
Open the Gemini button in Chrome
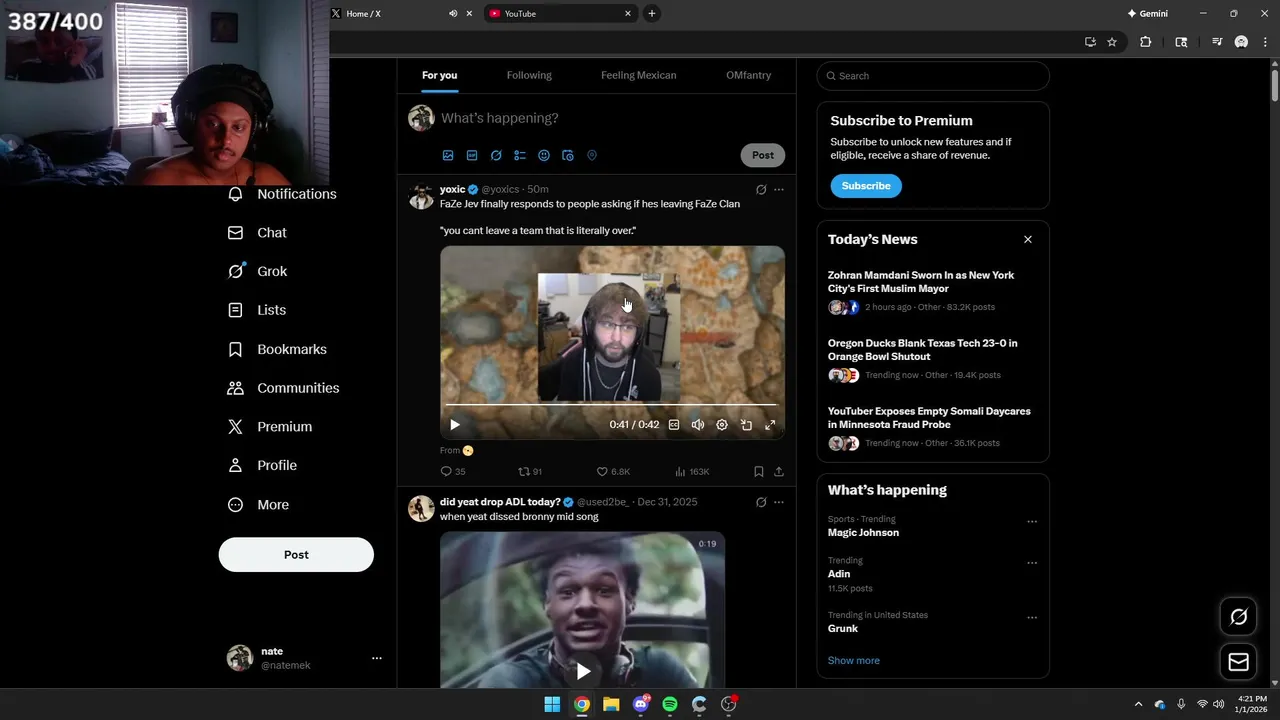pyautogui.click(x=1148, y=13)
